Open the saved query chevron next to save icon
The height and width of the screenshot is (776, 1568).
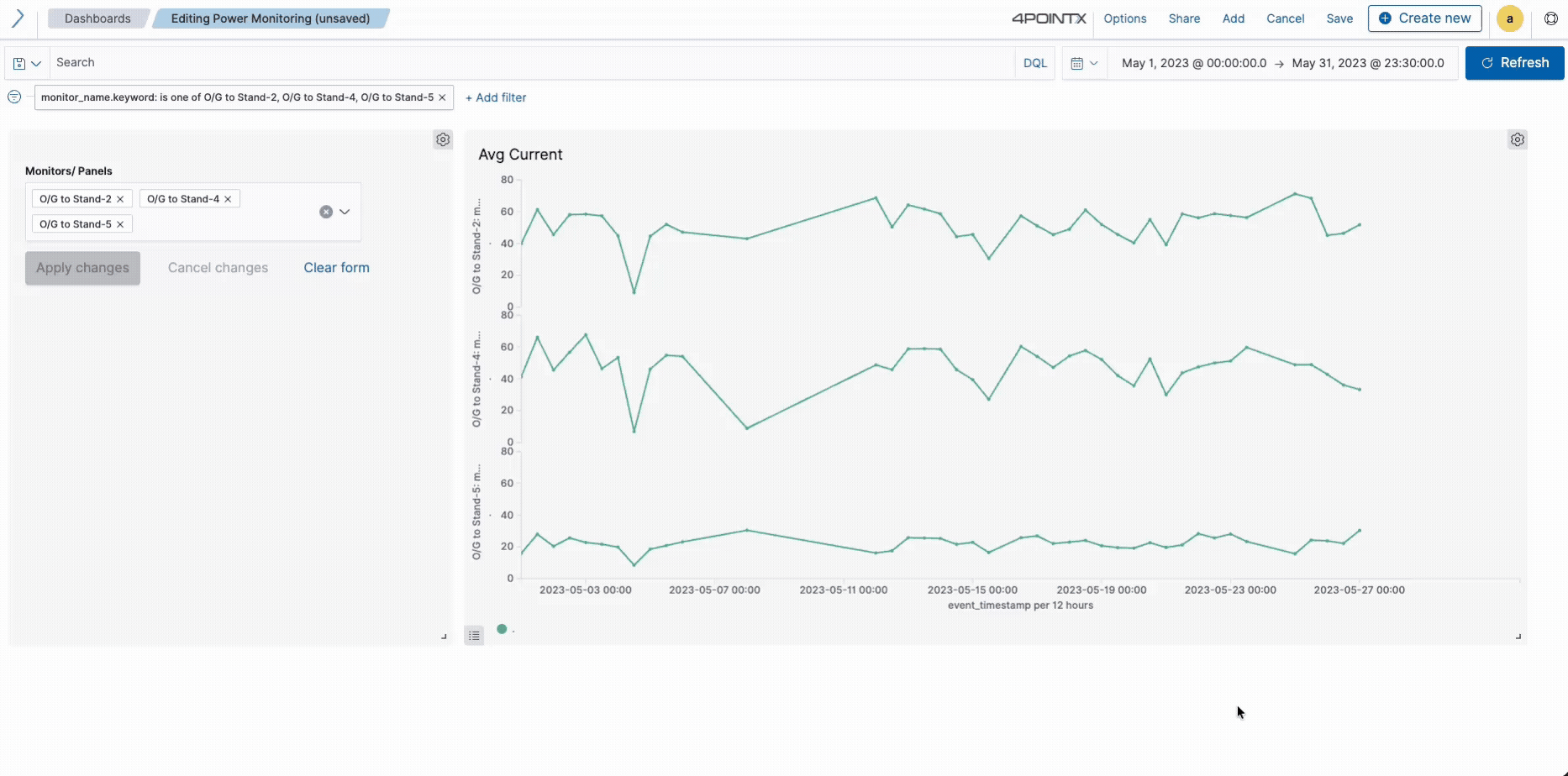pyautogui.click(x=38, y=62)
